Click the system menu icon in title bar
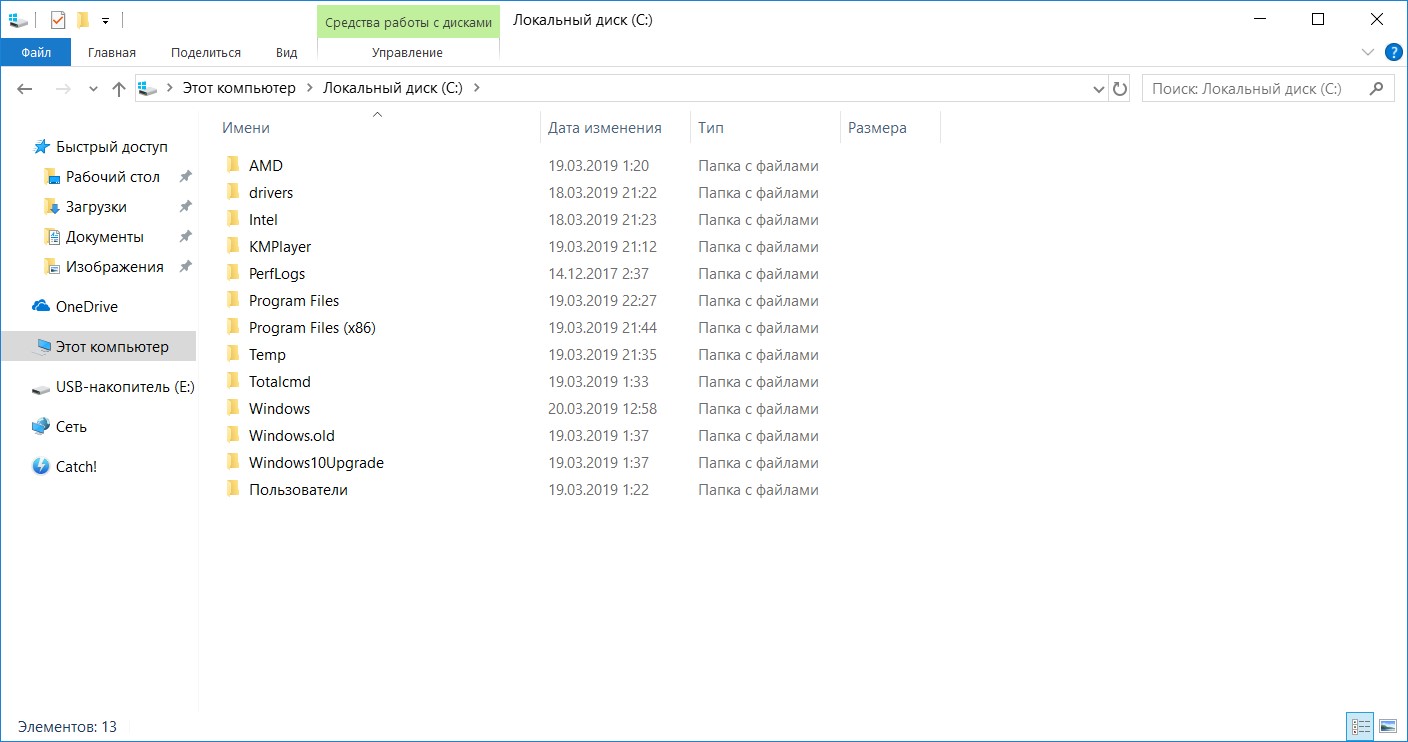The width and height of the screenshot is (1408, 742). 17,19
